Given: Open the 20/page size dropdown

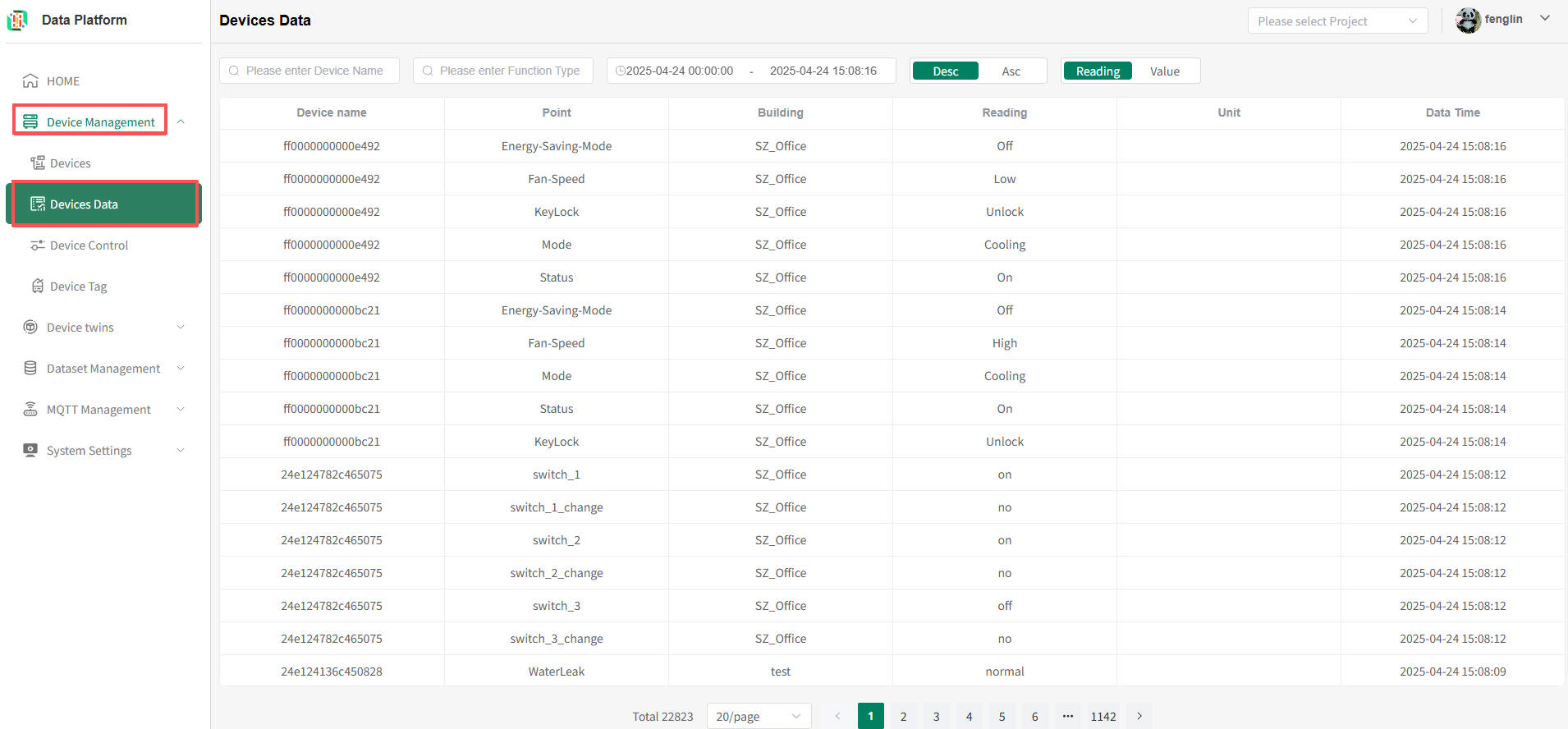Looking at the screenshot, I should pyautogui.click(x=758, y=717).
